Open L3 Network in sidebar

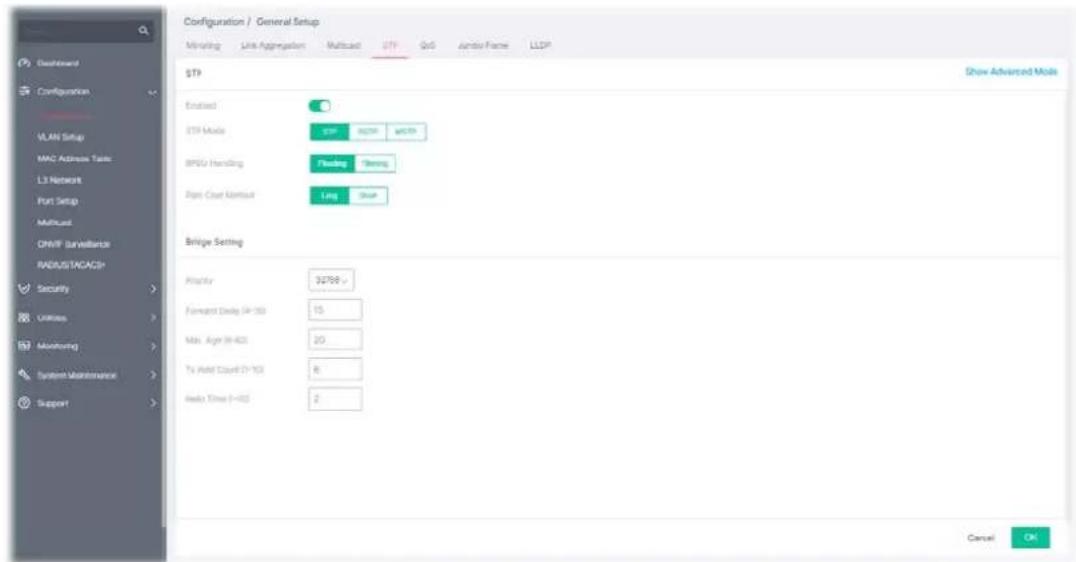[x=59, y=180]
